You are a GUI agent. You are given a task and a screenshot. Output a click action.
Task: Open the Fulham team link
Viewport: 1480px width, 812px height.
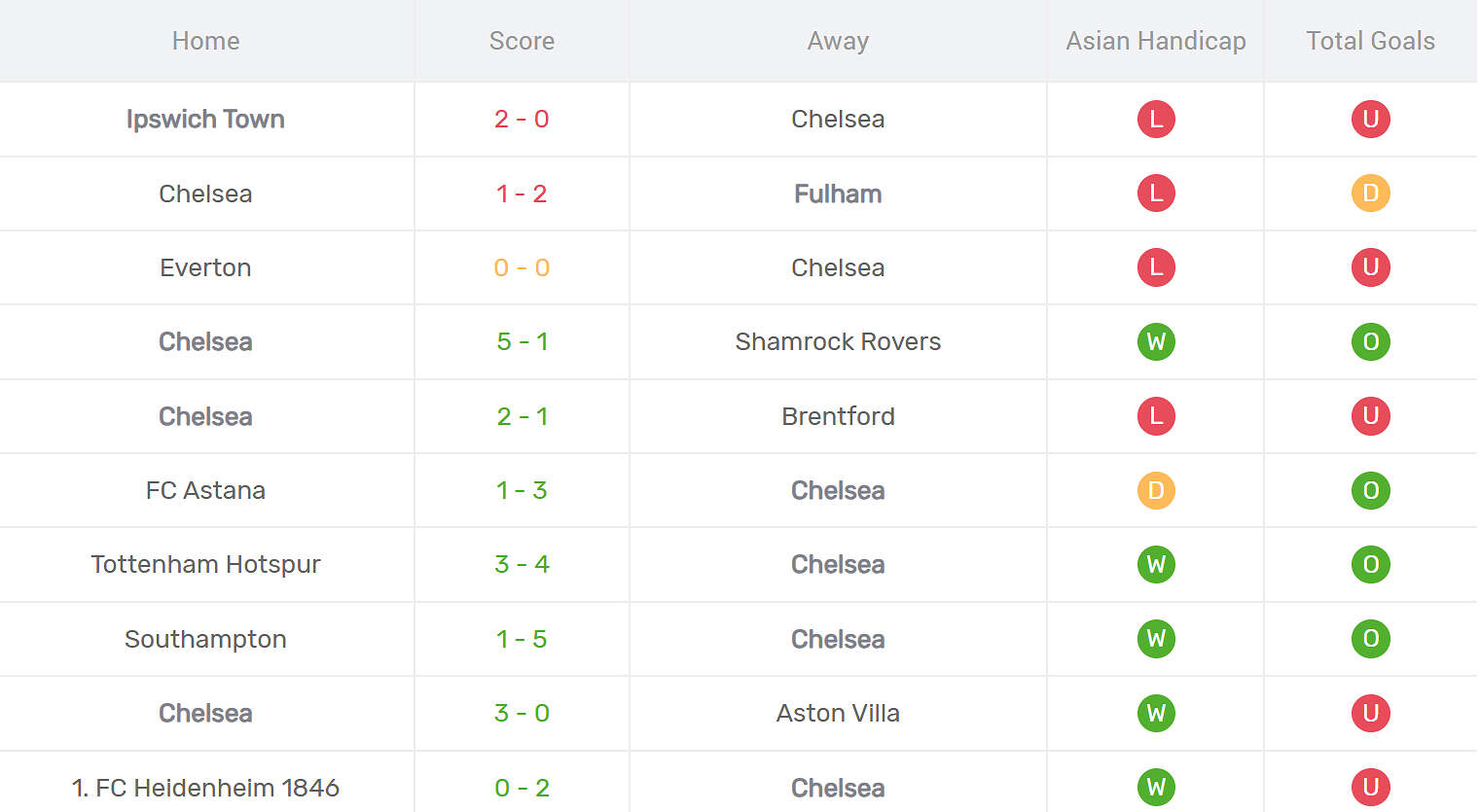838,194
